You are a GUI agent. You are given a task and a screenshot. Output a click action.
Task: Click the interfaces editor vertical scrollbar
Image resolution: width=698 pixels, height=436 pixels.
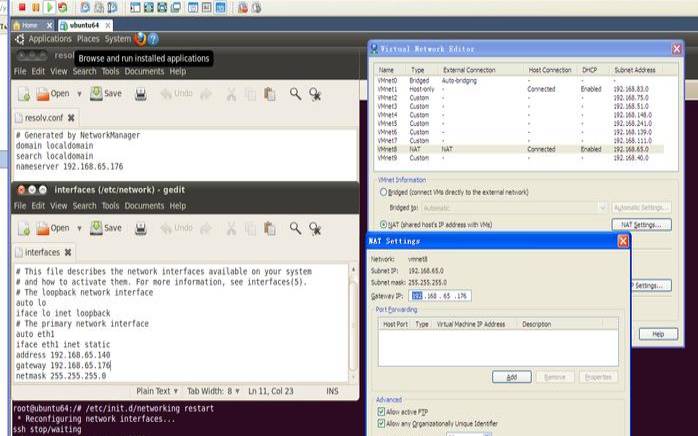click(x=353, y=324)
